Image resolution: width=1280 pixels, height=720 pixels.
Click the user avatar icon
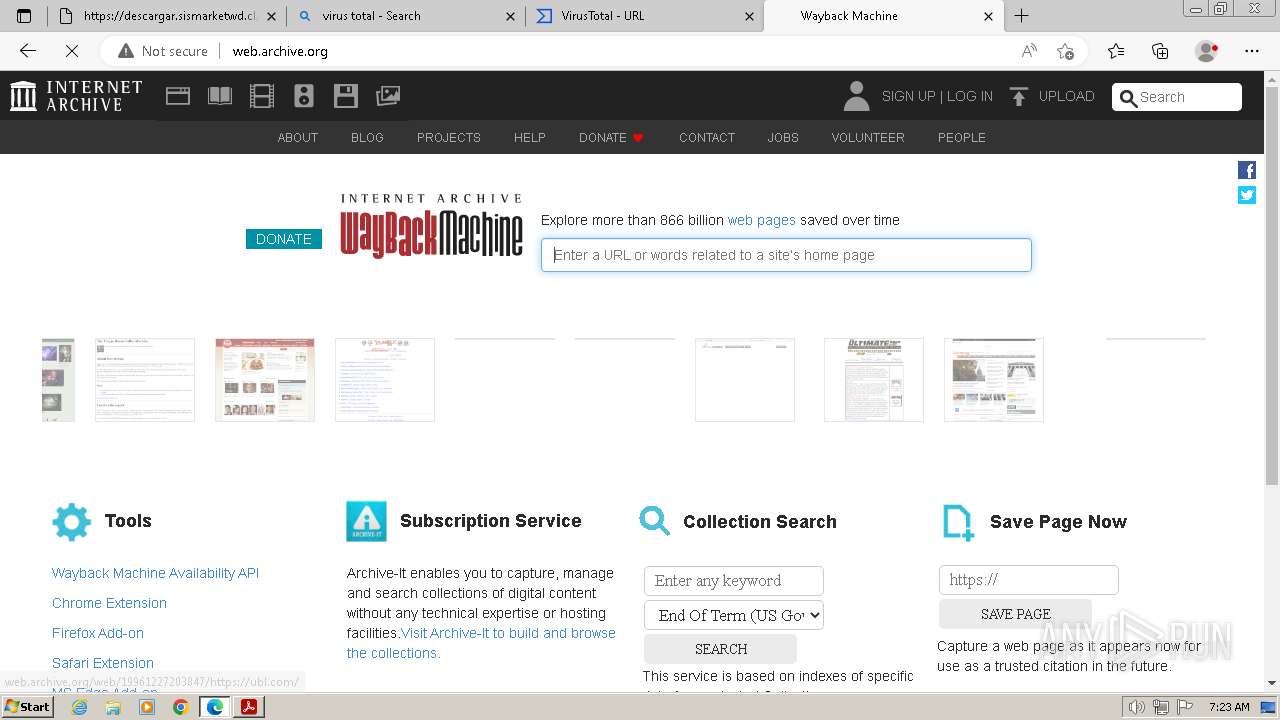pos(856,96)
